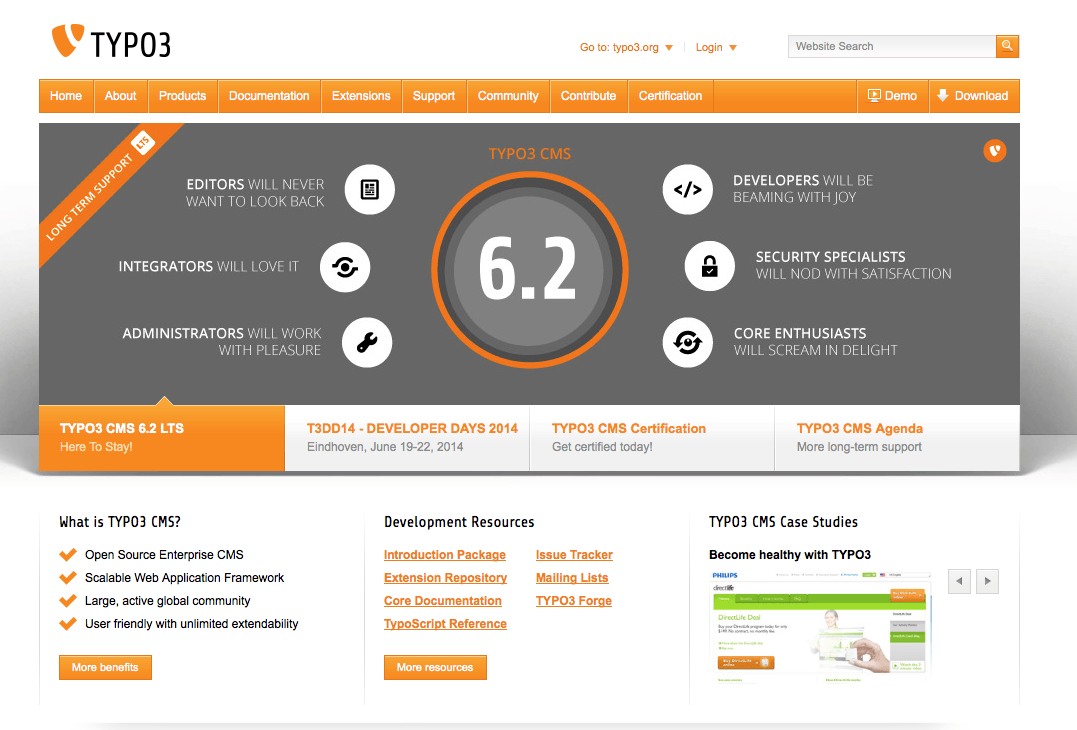Click the Editors will never look back text

[255, 193]
